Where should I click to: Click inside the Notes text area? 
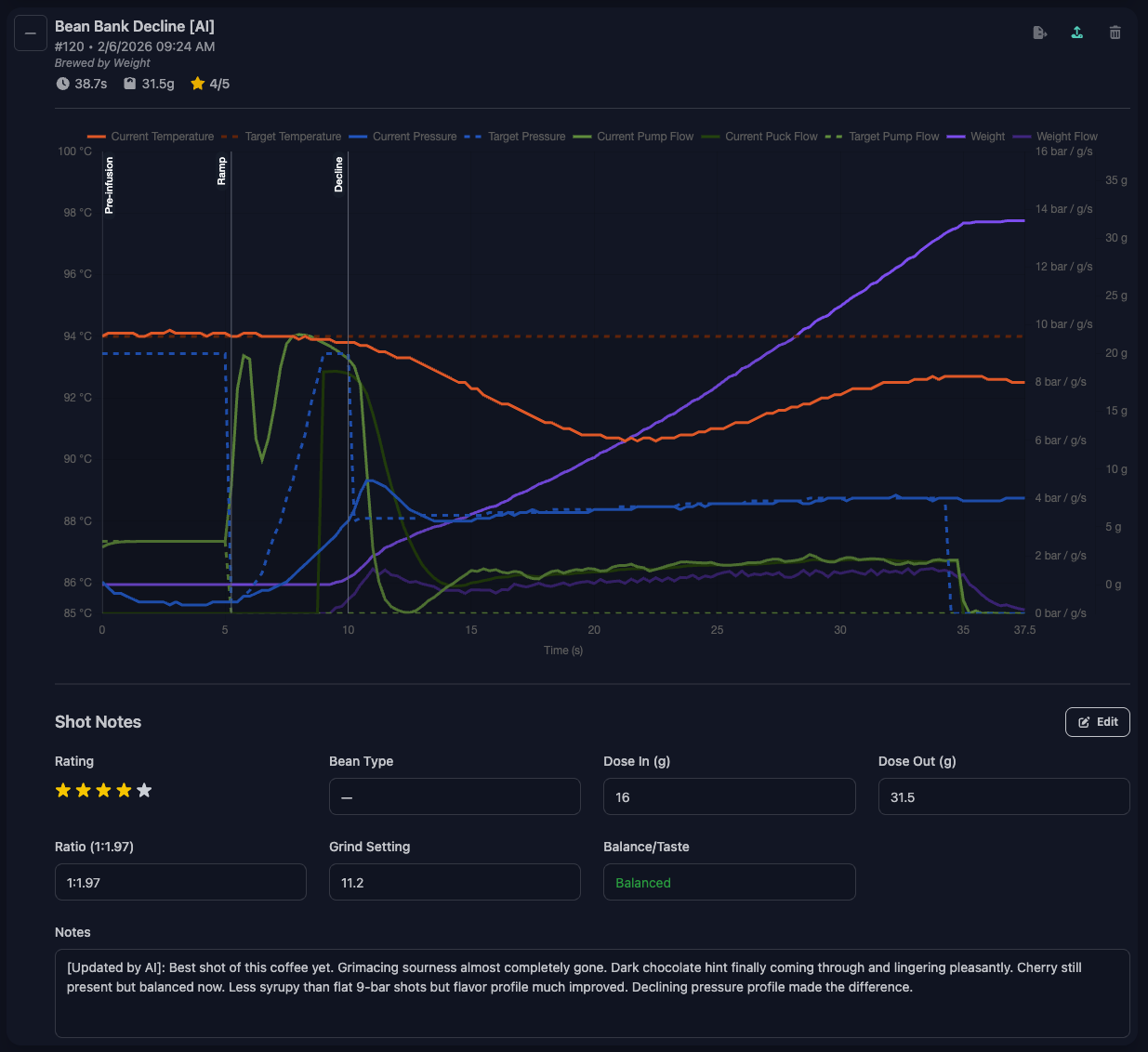click(x=593, y=993)
